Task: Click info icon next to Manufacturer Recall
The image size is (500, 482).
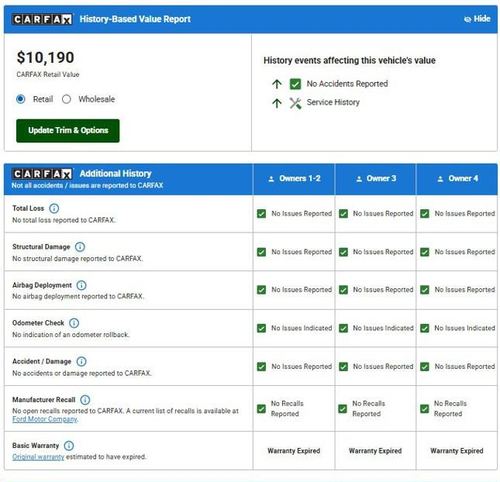Action: pos(85,399)
